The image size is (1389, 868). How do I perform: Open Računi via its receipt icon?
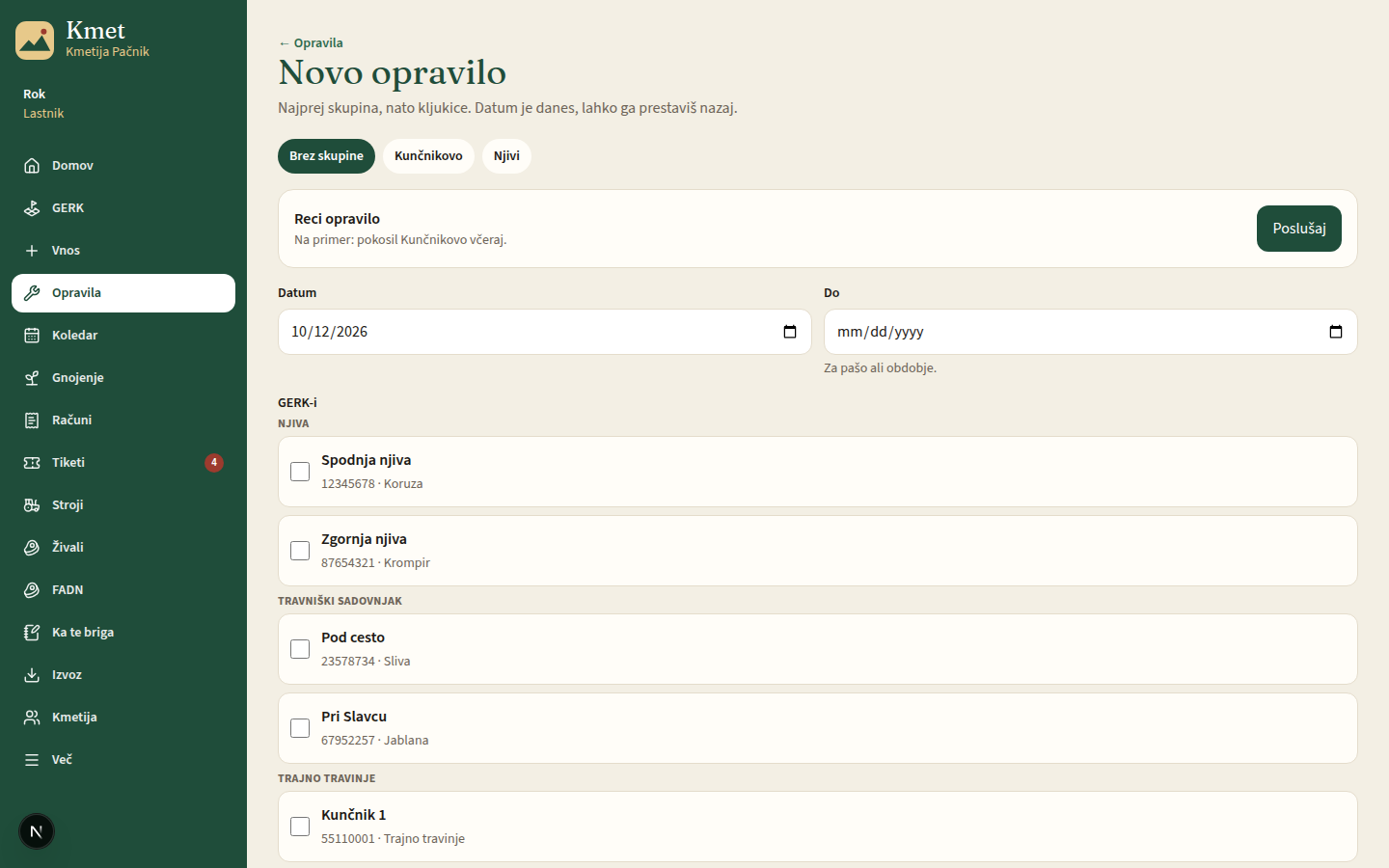(x=32, y=420)
